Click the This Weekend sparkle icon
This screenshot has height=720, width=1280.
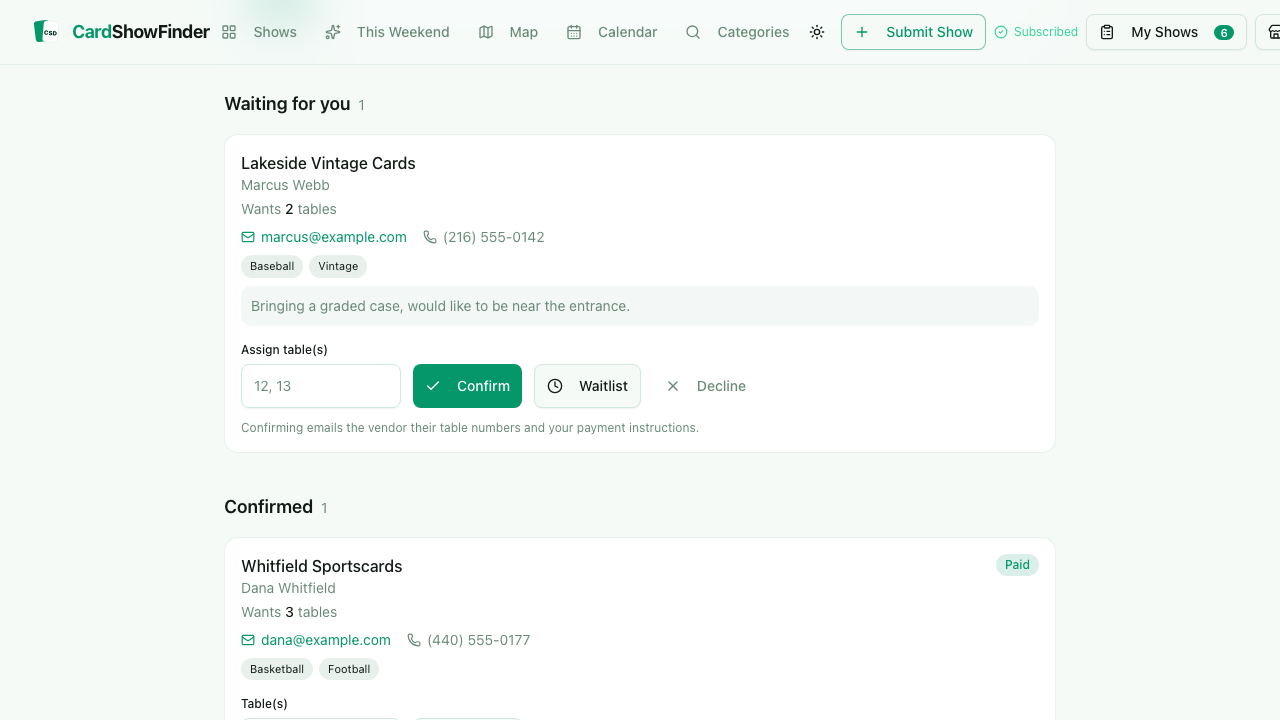click(x=333, y=32)
